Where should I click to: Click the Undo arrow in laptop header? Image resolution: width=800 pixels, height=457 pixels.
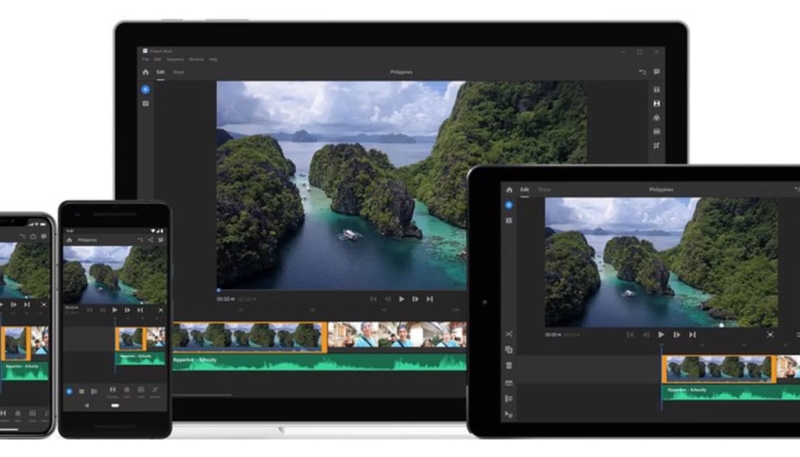642,73
